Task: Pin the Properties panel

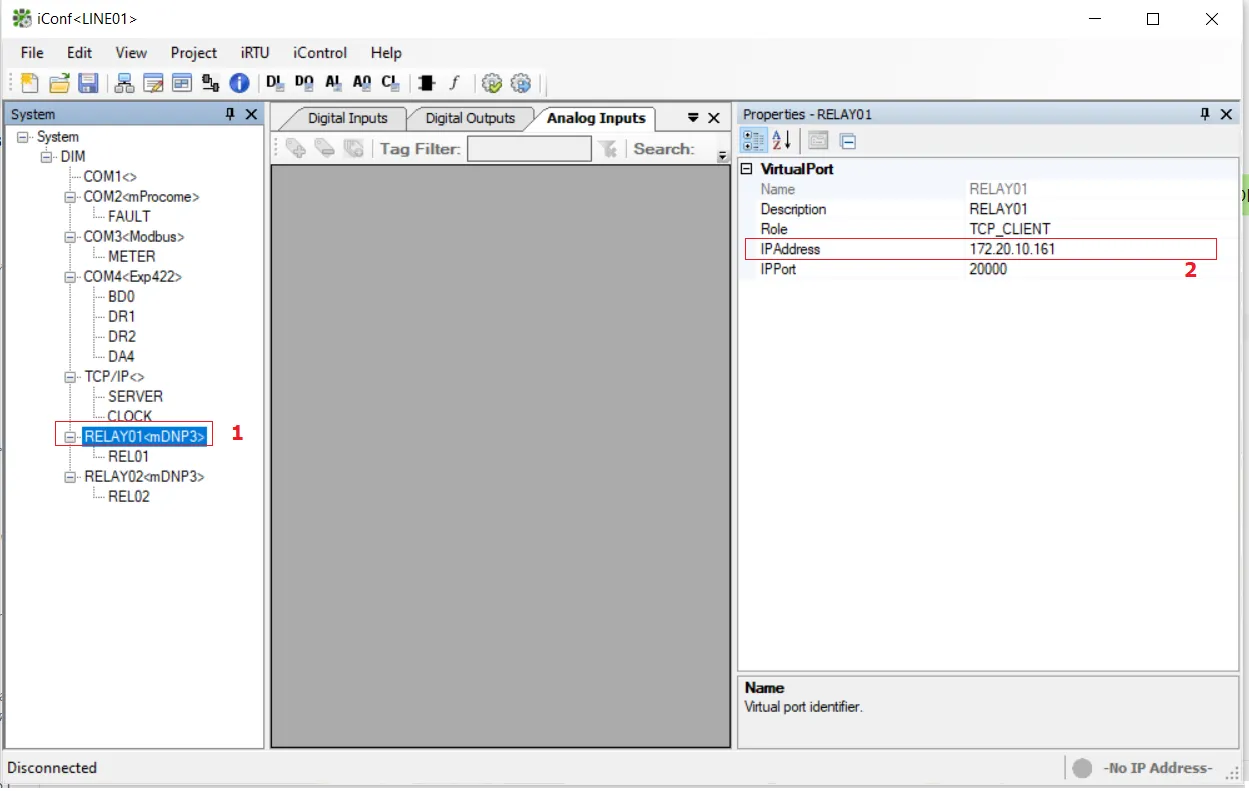Action: tap(1206, 115)
